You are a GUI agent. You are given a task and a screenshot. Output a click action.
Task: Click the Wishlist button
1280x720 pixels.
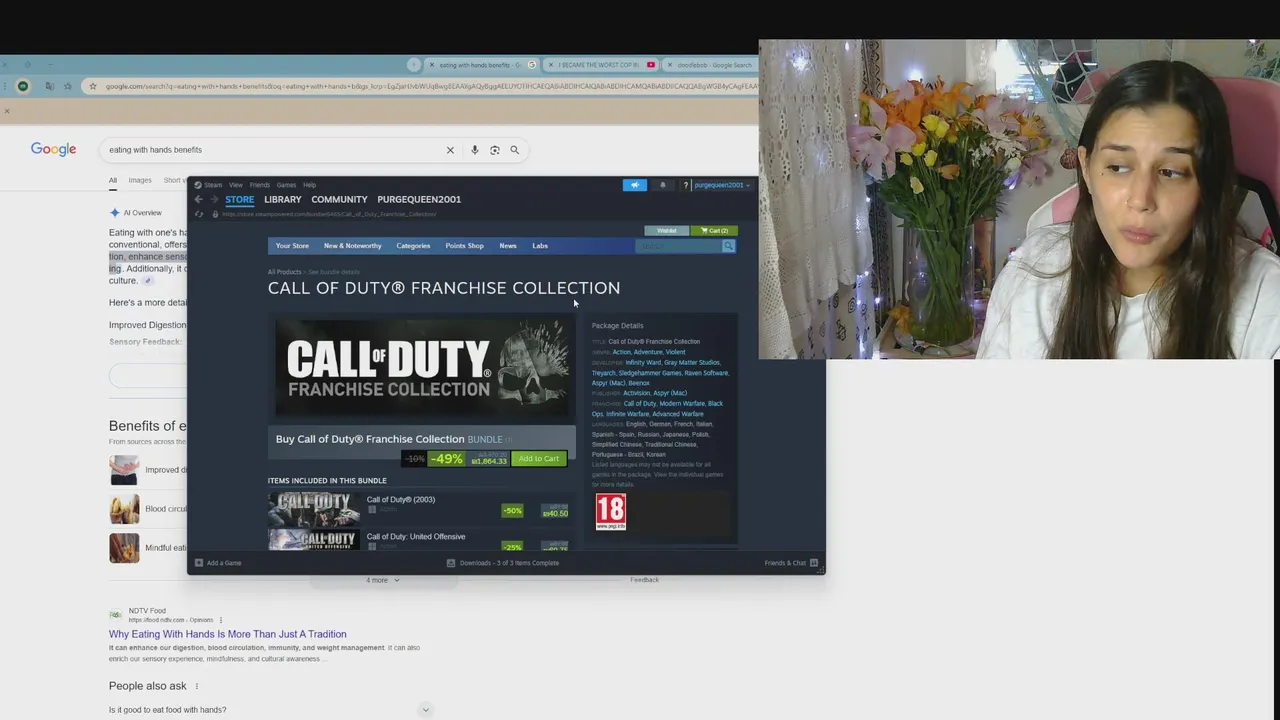click(667, 231)
